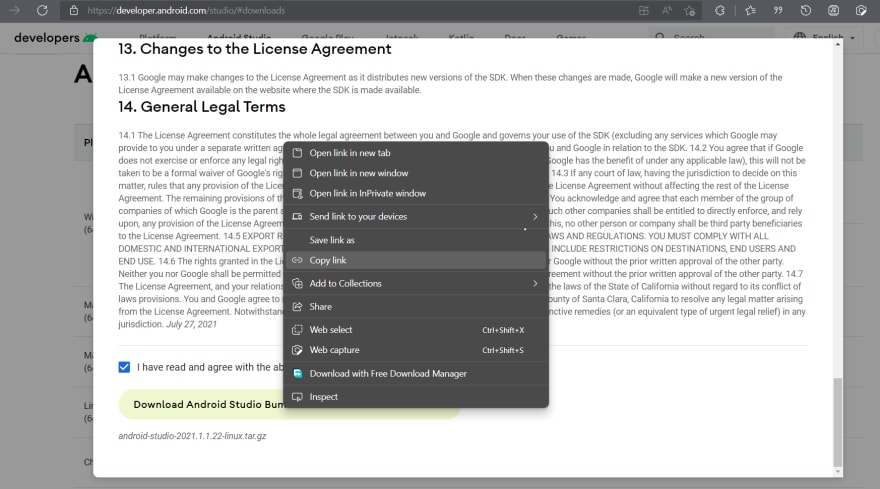The image size is (880, 489).
Task: Click the Copy link chain icon
Action: [x=297, y=260]
